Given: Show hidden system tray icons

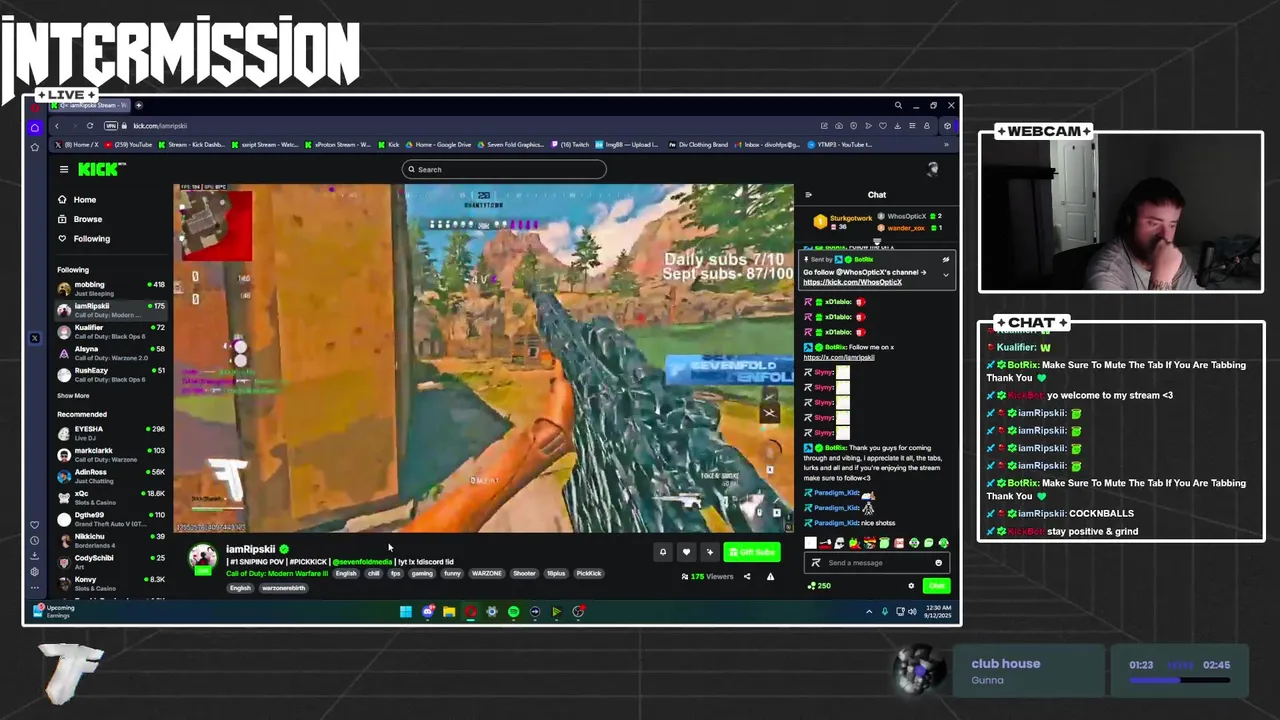Looking at the screenshot, I should (x=869, y=611).
